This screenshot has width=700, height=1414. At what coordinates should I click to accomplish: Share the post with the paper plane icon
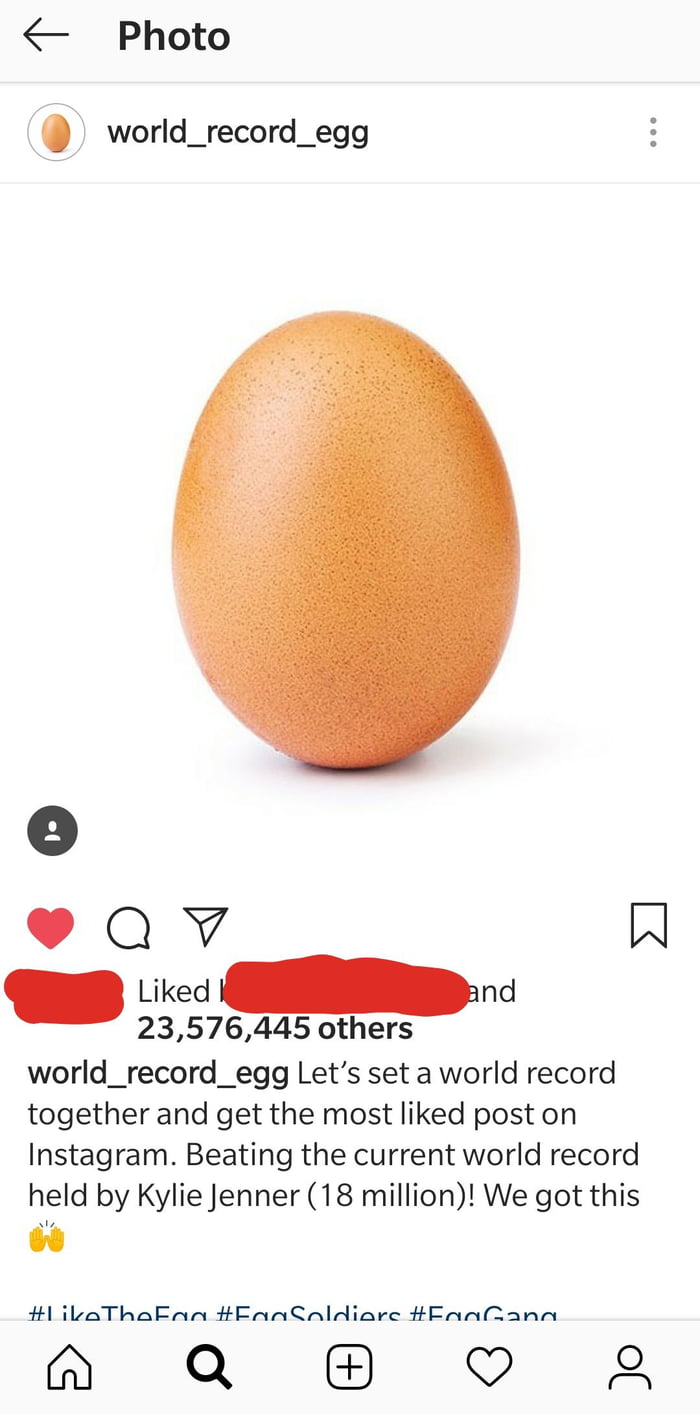(206, 926)
